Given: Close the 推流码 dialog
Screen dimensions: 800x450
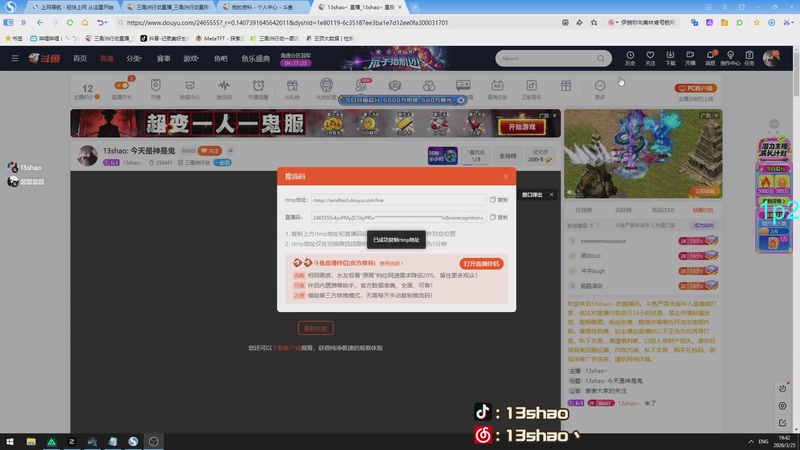Looking at the screenshot, I should 506,177.
